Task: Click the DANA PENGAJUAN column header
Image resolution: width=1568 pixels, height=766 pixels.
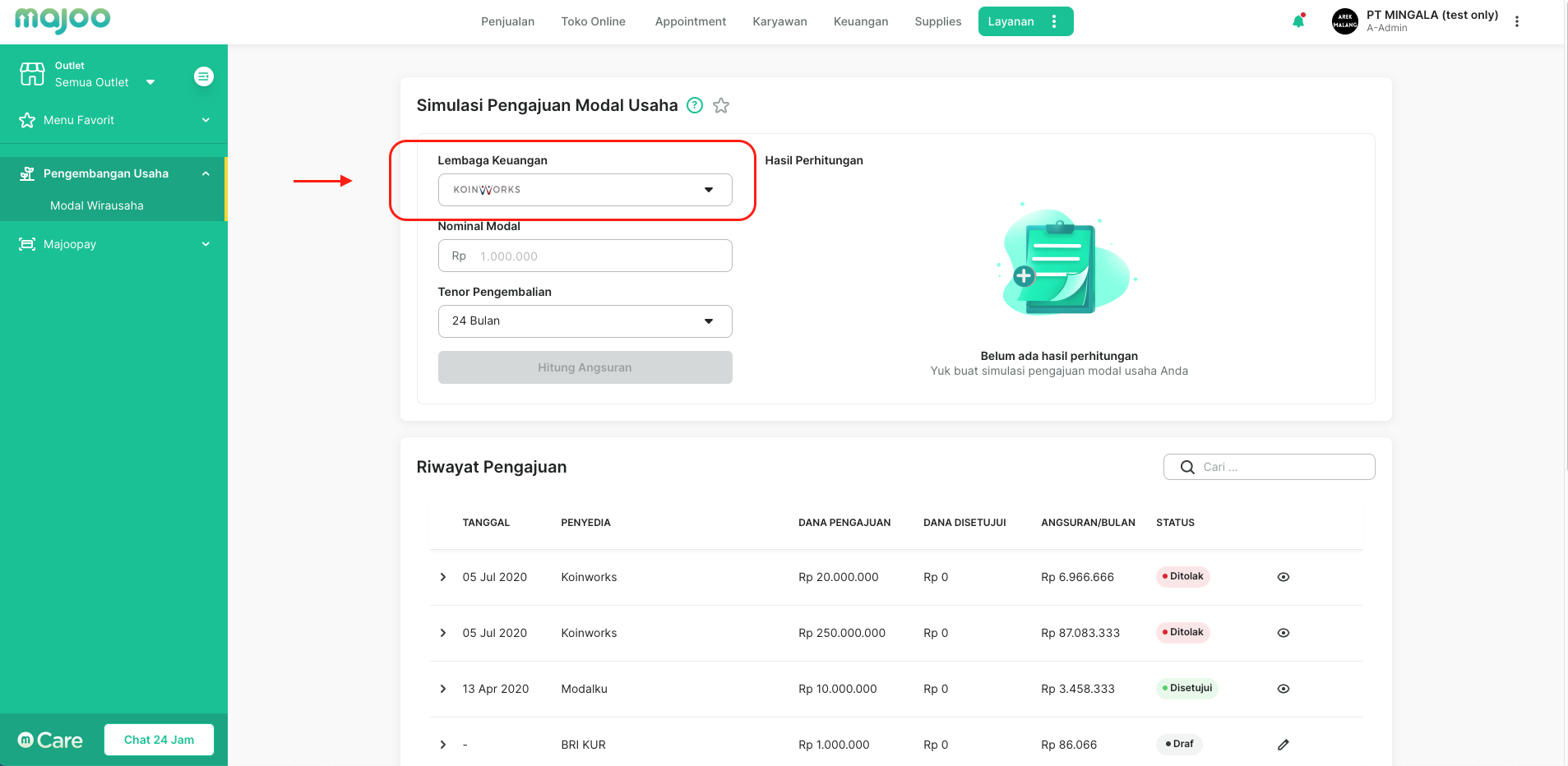Action: pyautogui.click(x=844, y=523)
